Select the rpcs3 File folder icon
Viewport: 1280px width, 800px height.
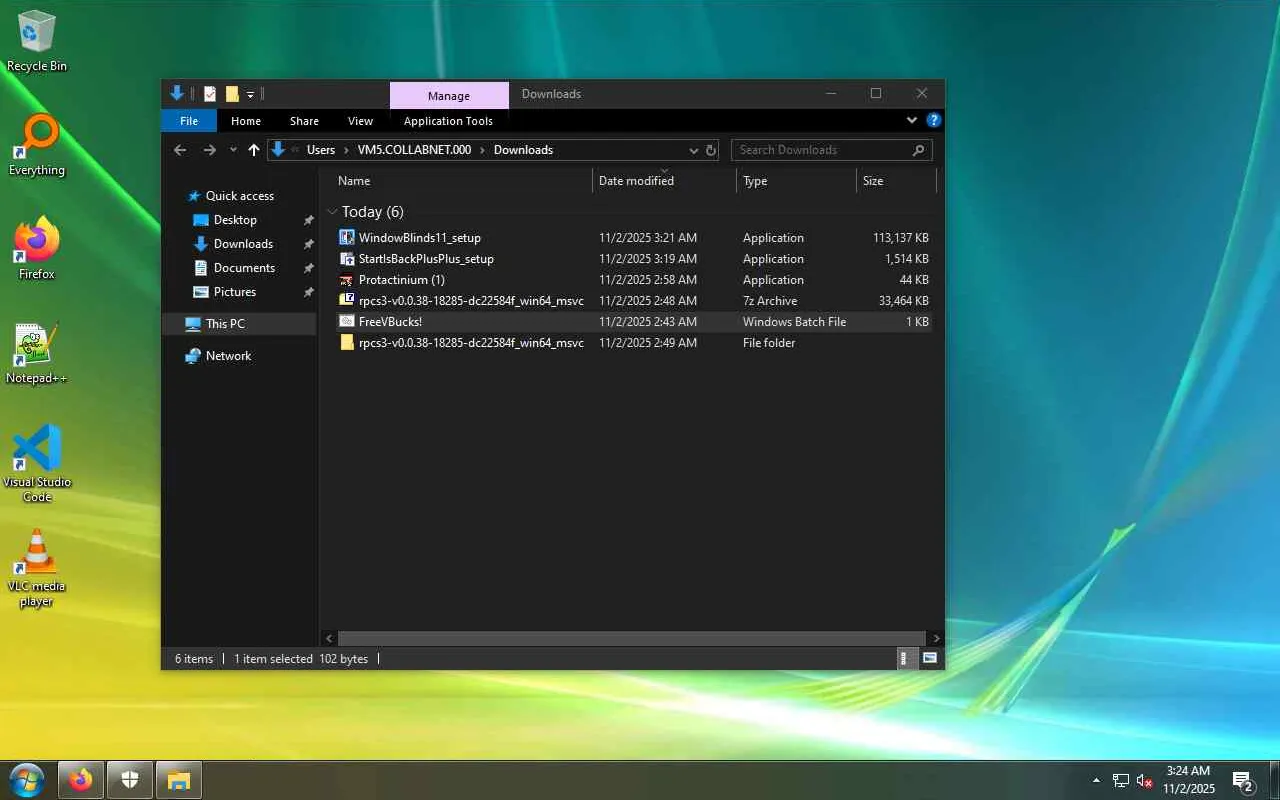[347, 343]
